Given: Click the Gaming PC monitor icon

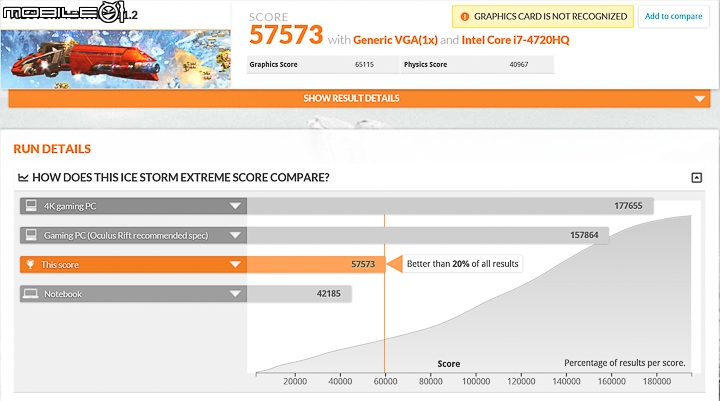Looking at the screenshot, I should 31,235.
